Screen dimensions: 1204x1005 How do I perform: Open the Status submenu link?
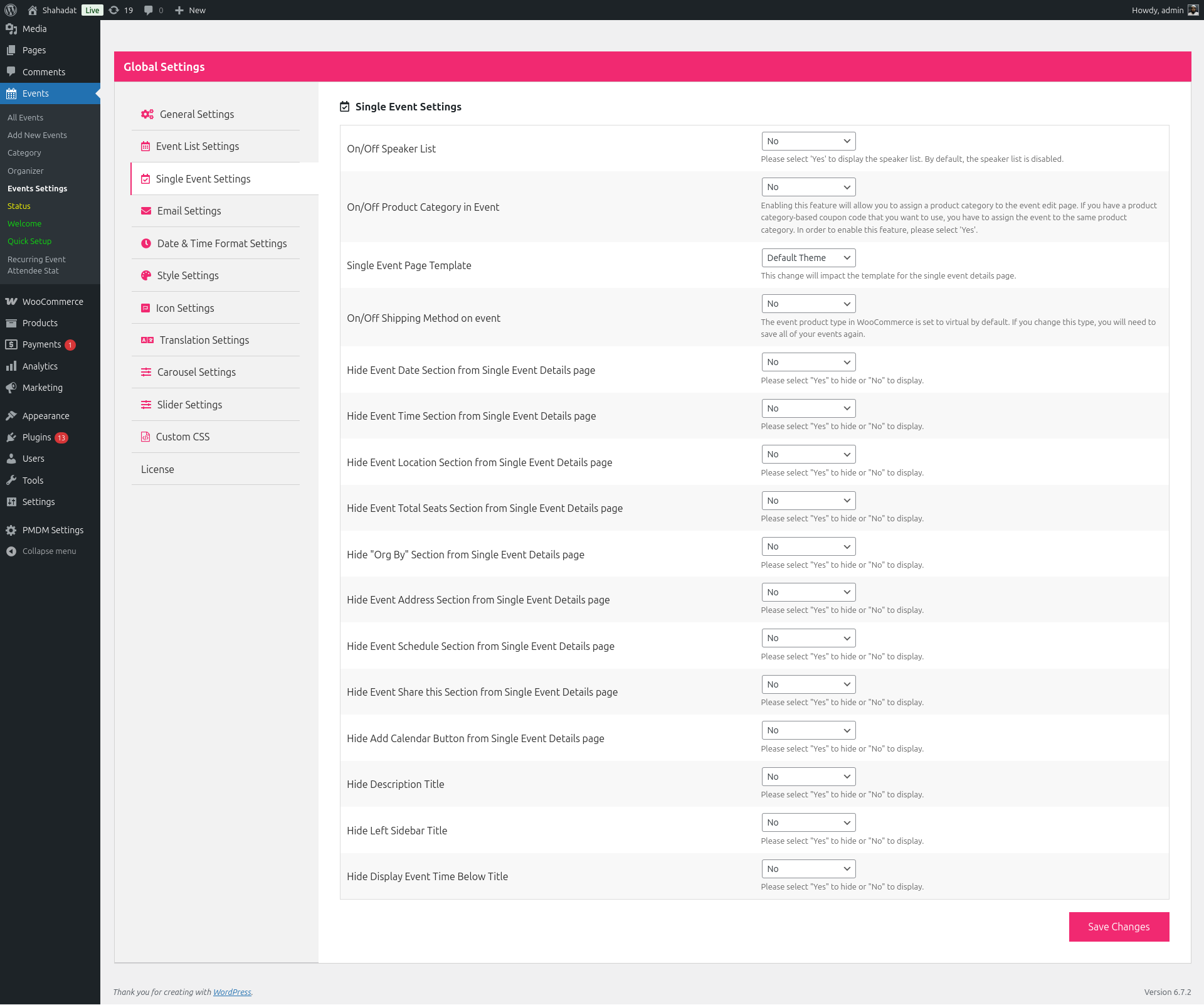[x=19, y=206]
